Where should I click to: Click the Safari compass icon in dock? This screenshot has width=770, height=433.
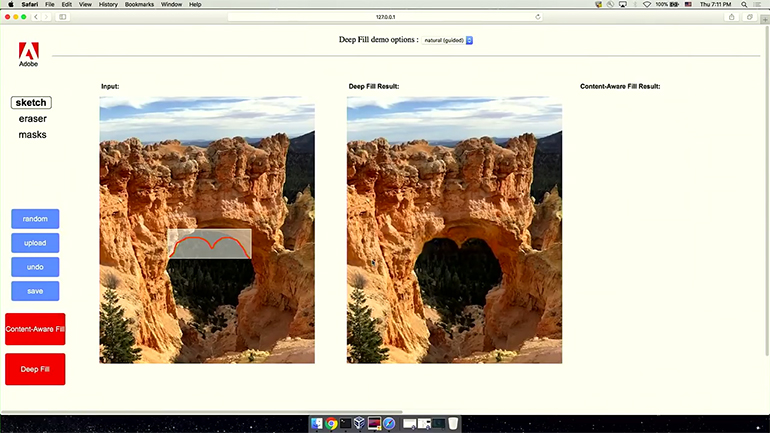[389, 423]
